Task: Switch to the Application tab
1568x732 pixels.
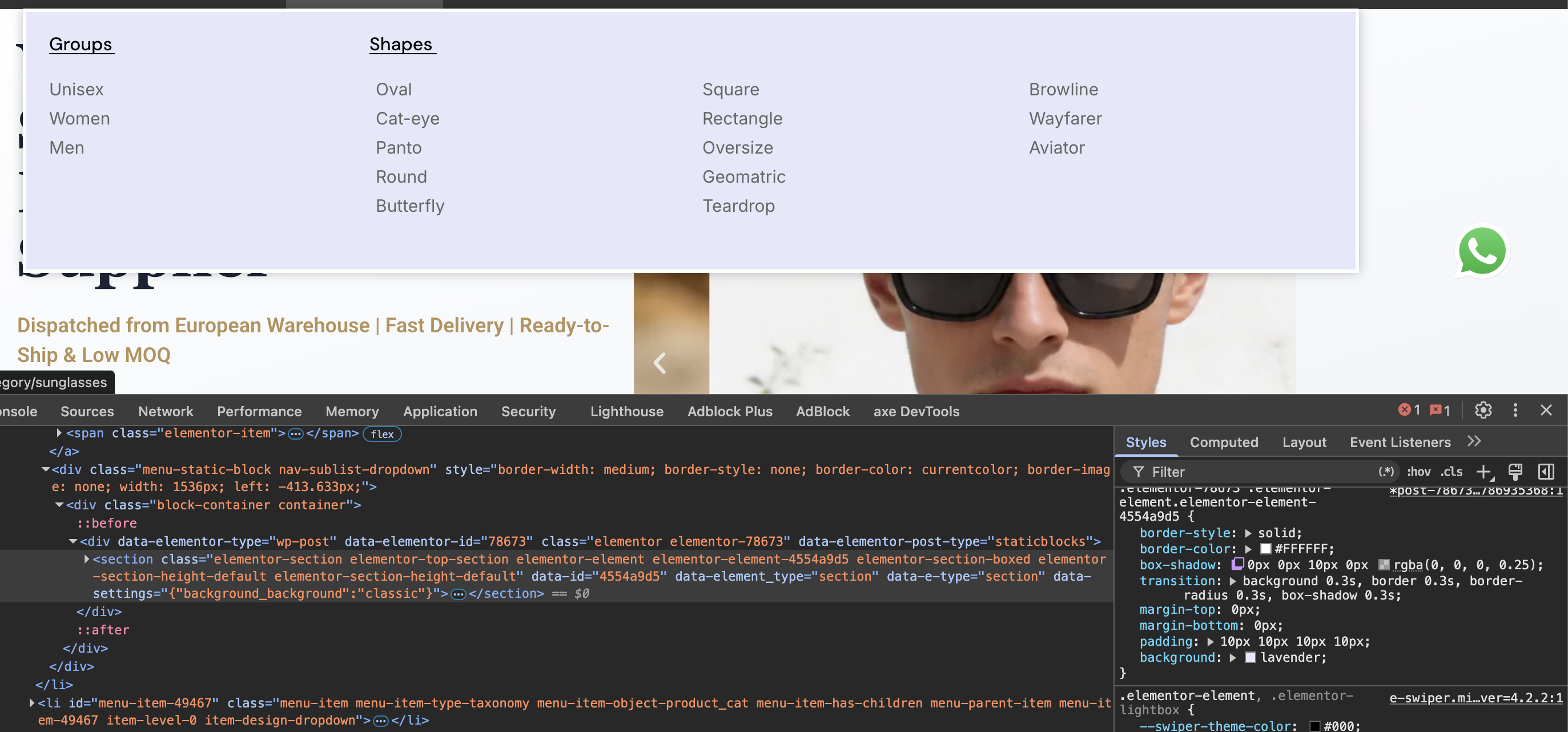Action: [x=440, y=411]
